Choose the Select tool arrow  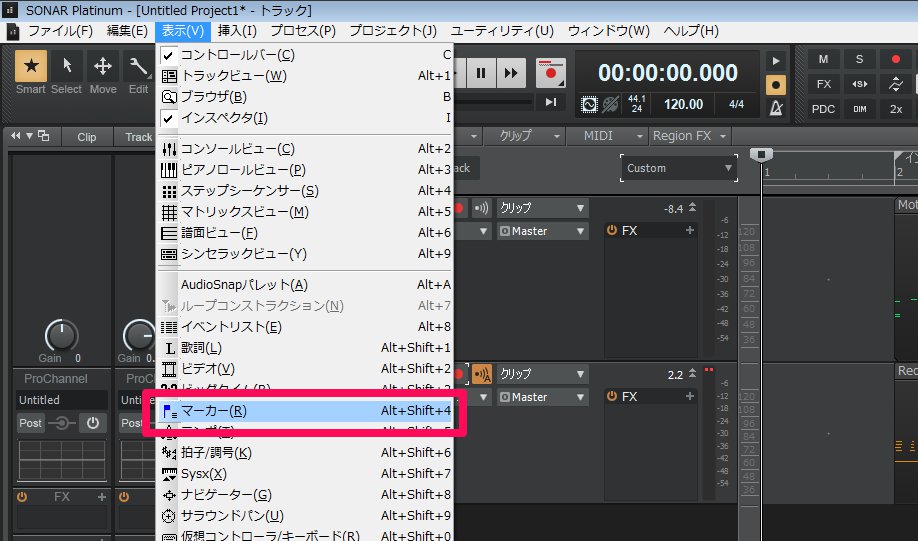tap(67, 66)
